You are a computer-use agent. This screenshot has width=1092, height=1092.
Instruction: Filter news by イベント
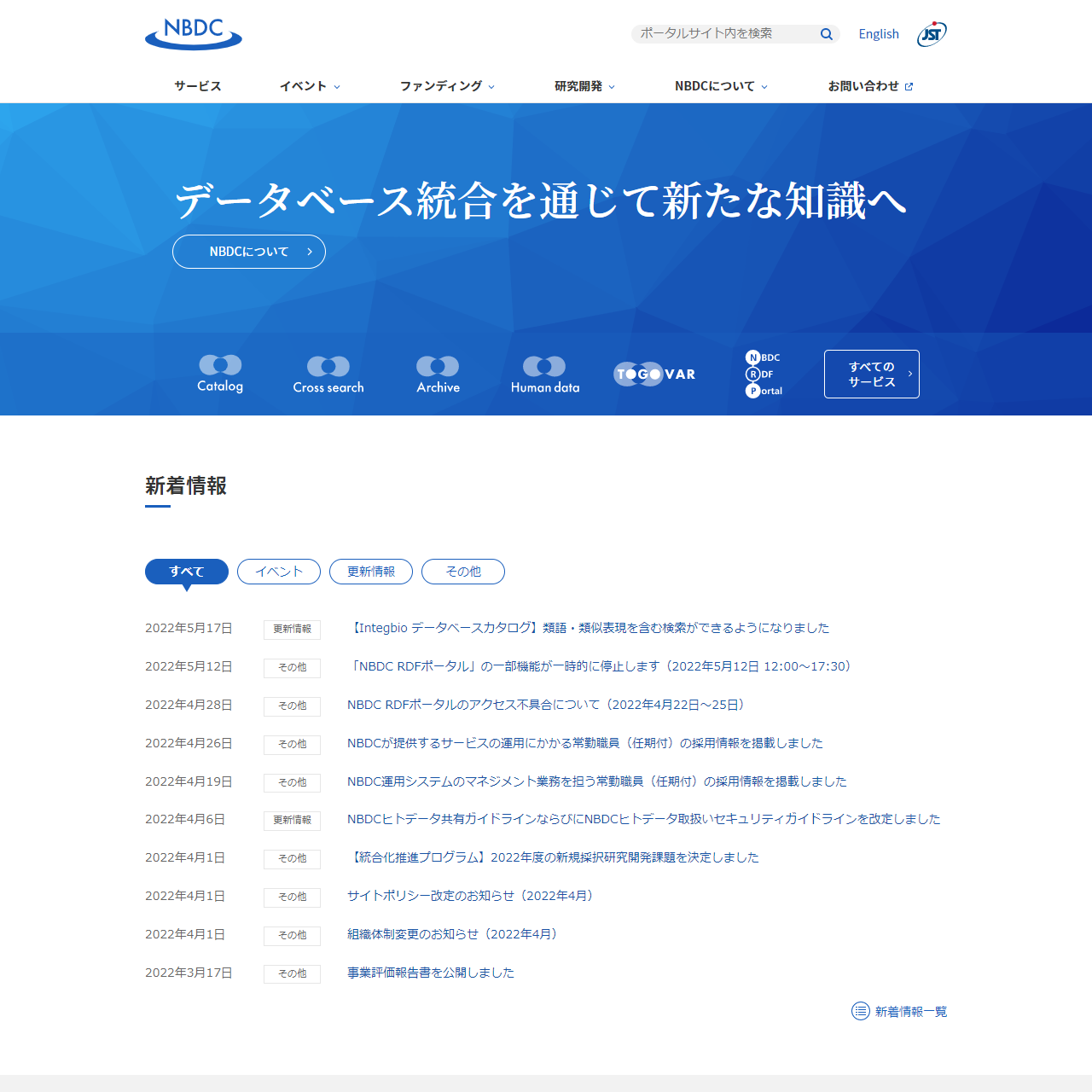click(279, 572)
